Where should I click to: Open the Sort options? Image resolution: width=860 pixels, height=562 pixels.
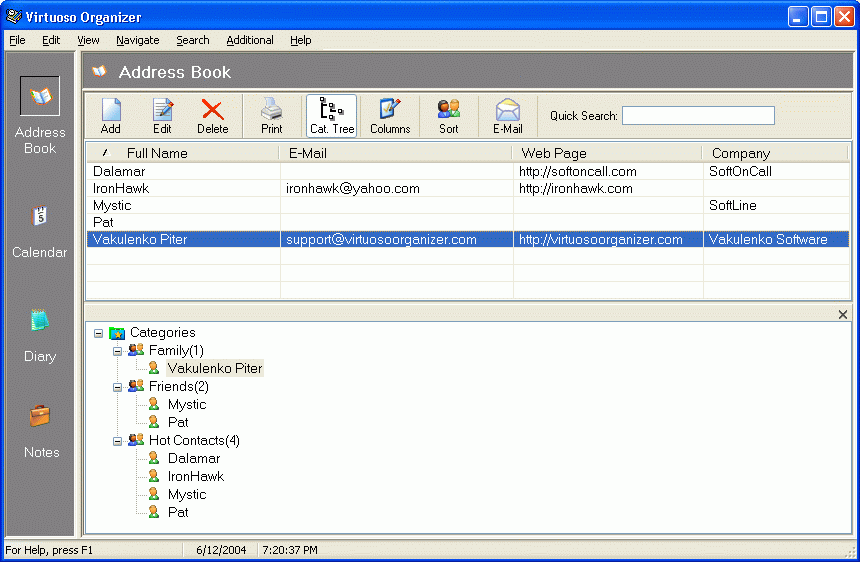pos(449,116)
